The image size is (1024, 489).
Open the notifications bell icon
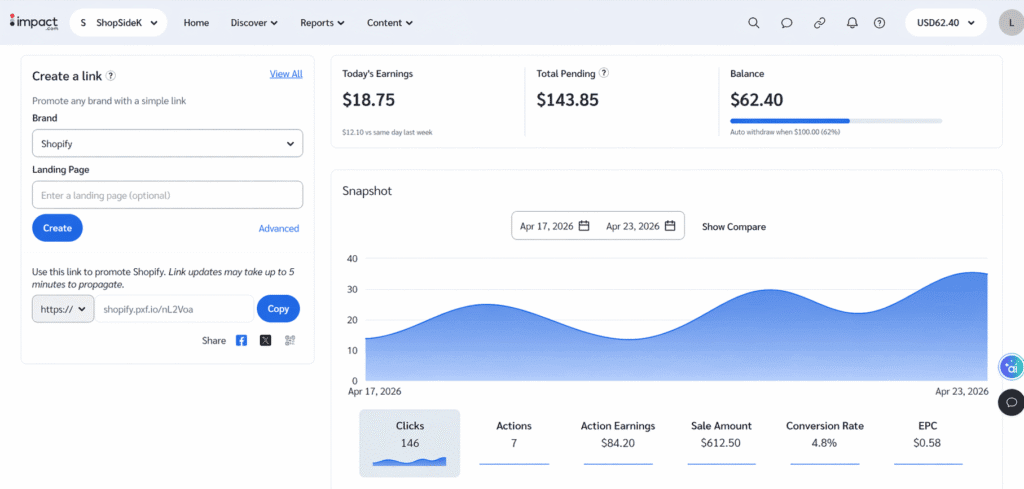point(852,23)
